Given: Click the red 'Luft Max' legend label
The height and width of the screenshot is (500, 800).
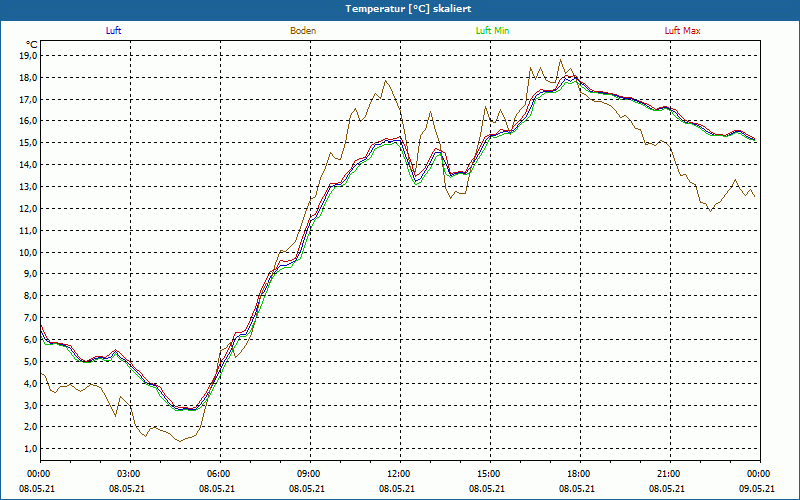Looking at the screenshot, I should [x=682, y=31].
